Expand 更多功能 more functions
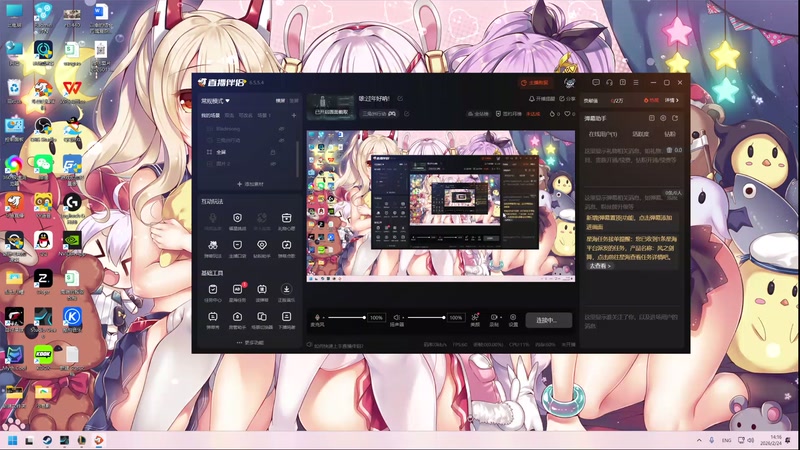800x450 pixels. (x=251, y=343)
